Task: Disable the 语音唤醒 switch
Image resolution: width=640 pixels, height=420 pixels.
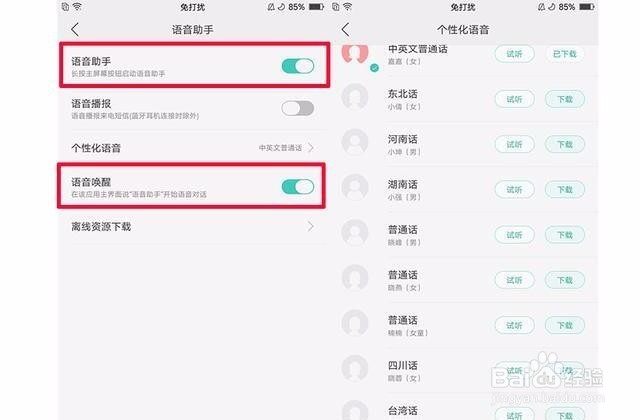Action: point(298,187)
